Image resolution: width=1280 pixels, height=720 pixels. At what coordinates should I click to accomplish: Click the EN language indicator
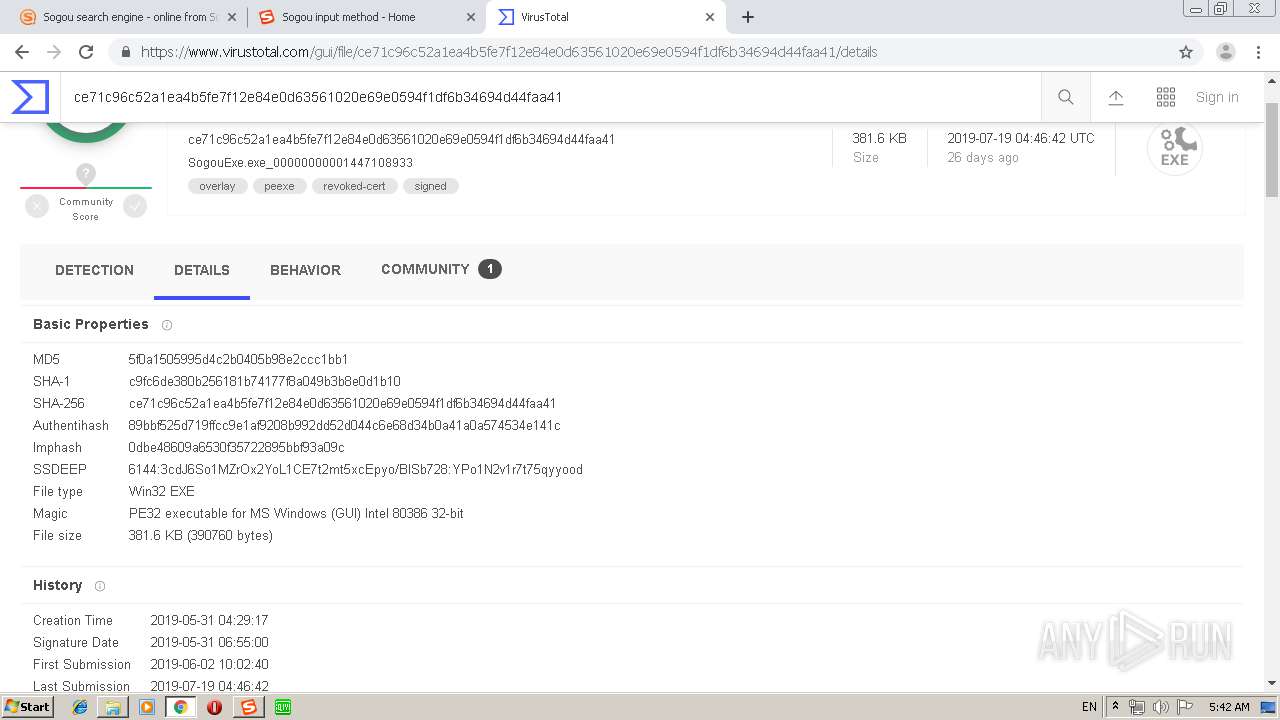coord(1089,707)
